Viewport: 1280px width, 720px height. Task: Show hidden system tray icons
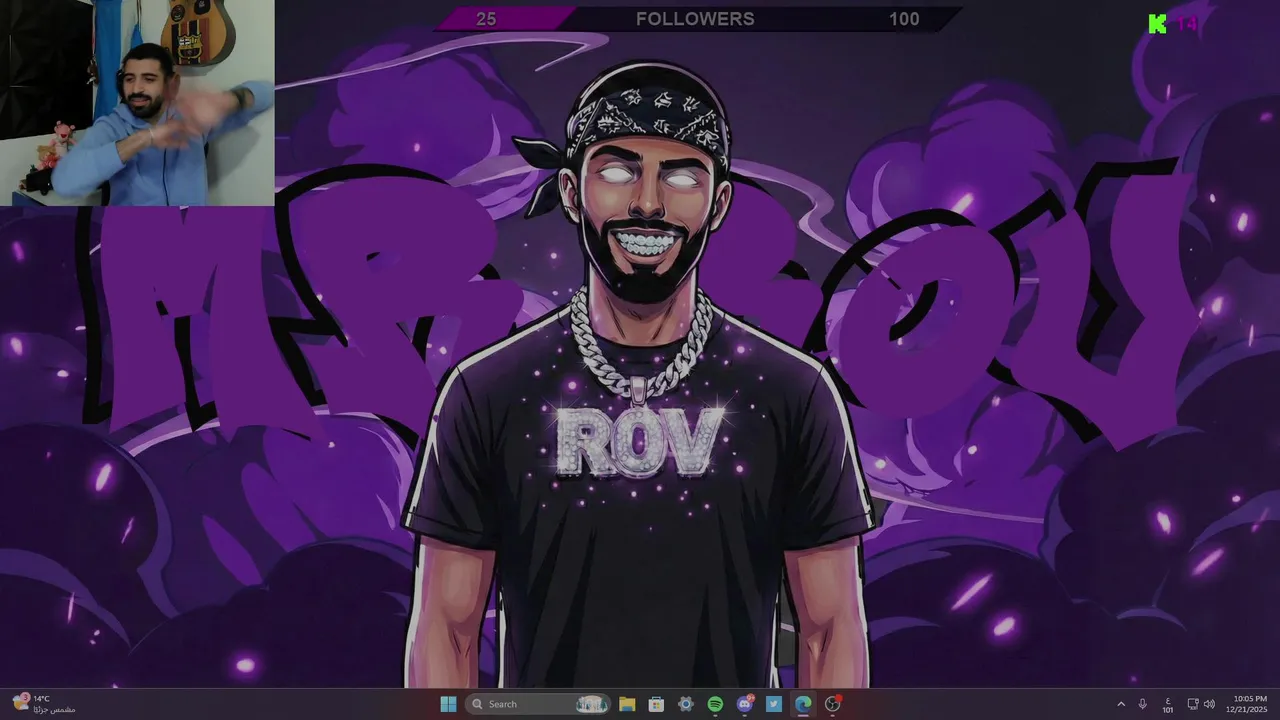[x=1121, y=704]
